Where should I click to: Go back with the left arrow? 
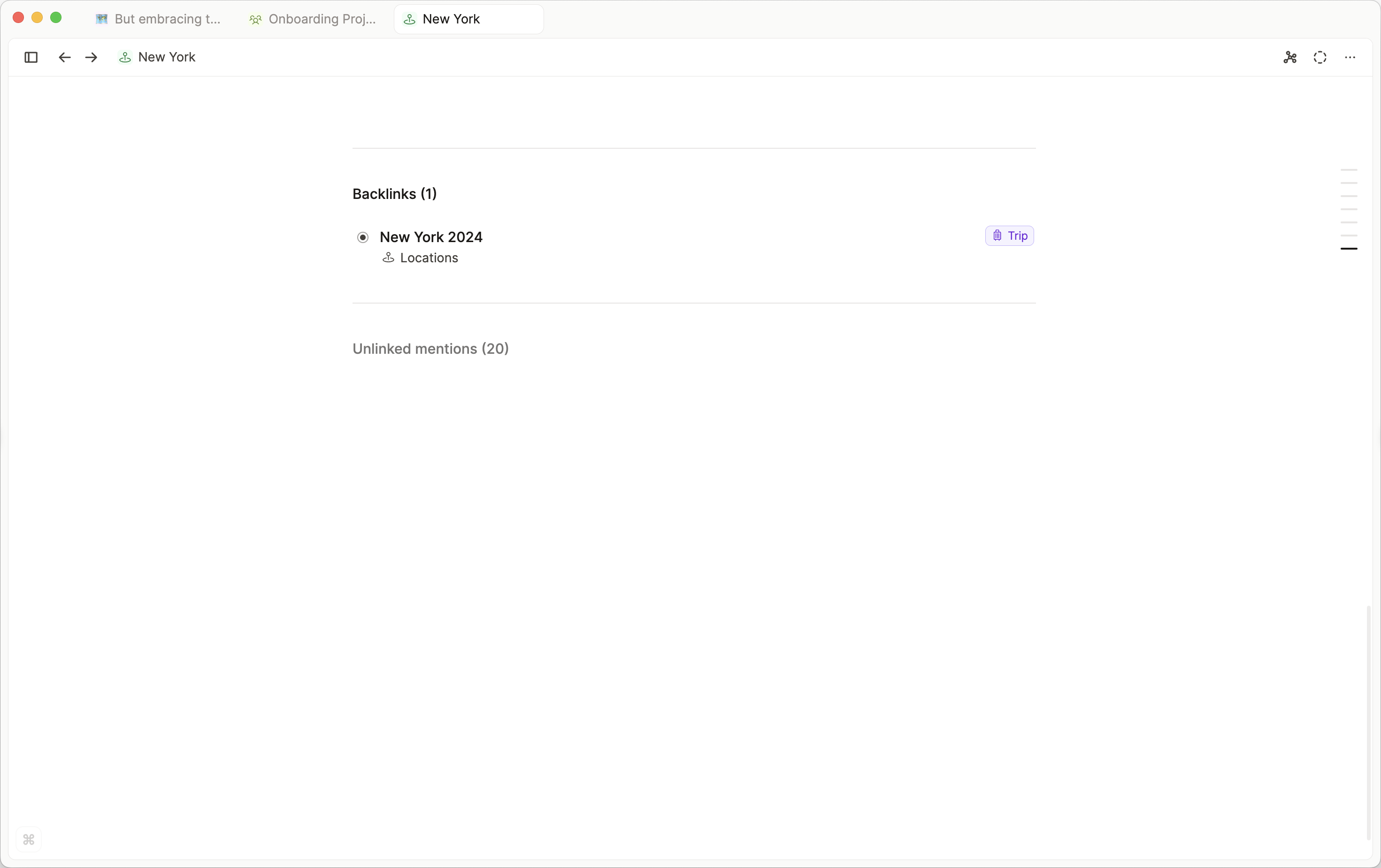point(64,57)
